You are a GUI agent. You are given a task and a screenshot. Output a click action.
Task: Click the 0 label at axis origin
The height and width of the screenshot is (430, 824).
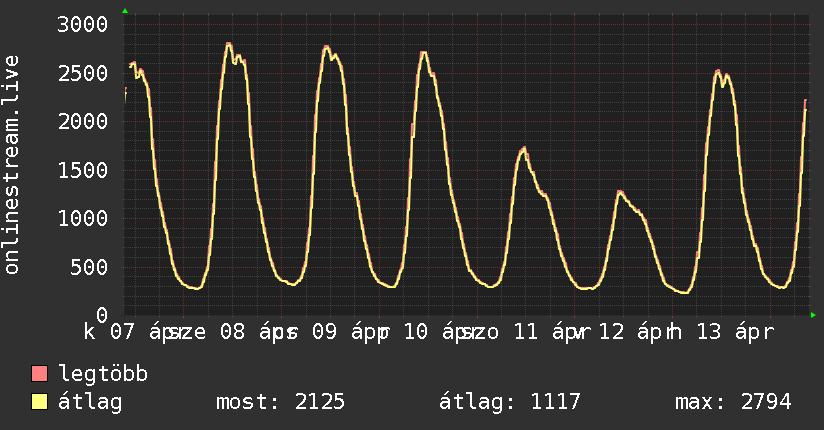click(x=102, y=315)
